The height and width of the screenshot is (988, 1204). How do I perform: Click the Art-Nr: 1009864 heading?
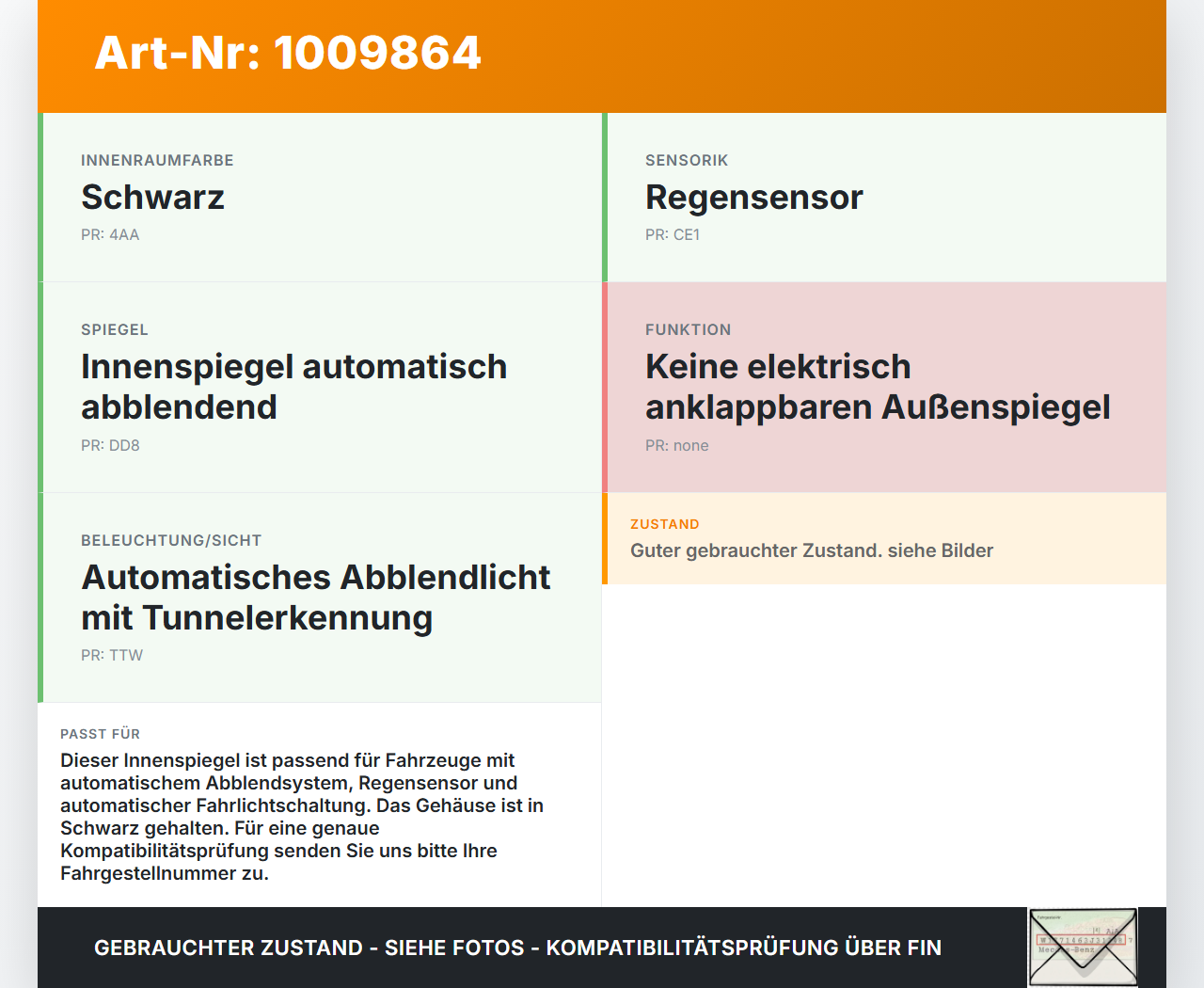(287, 54)
